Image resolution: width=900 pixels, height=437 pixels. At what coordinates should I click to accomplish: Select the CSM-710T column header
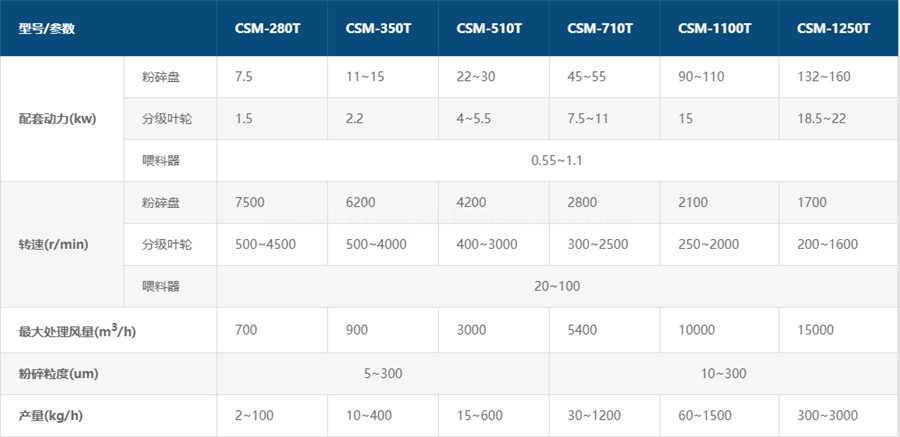tap(600, 28)
